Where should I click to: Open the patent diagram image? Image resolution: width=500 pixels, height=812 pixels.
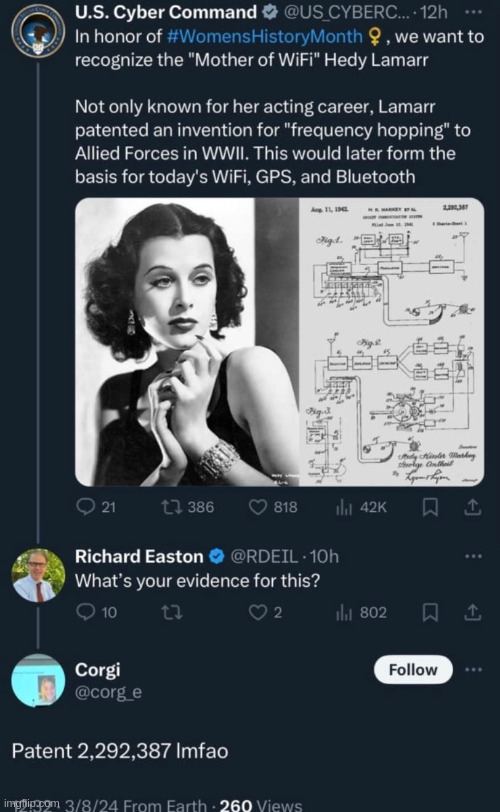pyautogui.click(x=391, y=342)
